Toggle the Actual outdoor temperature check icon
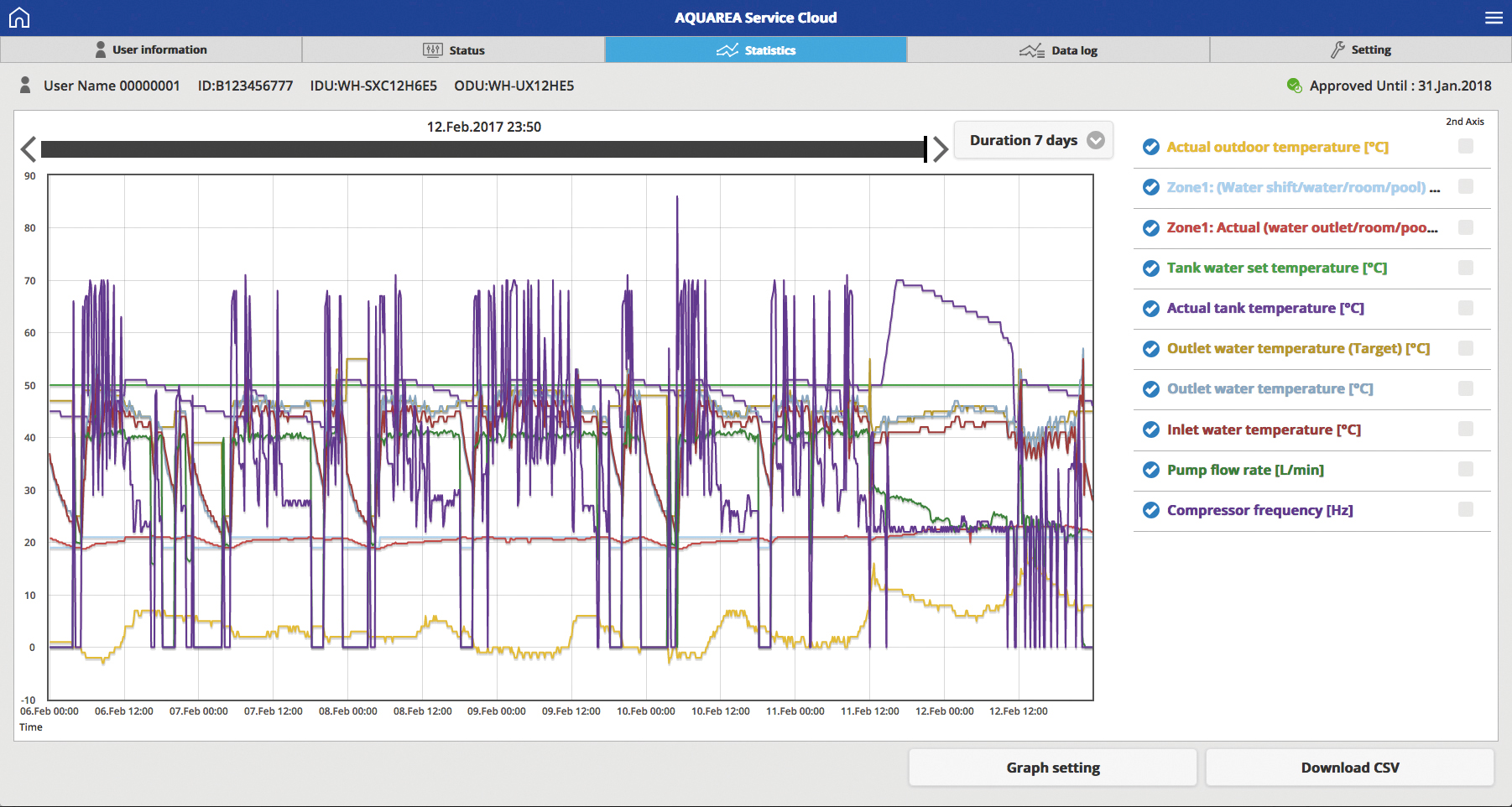Image resolution: width=1512 pixels, height=807 pixels. coord(1151,148)
